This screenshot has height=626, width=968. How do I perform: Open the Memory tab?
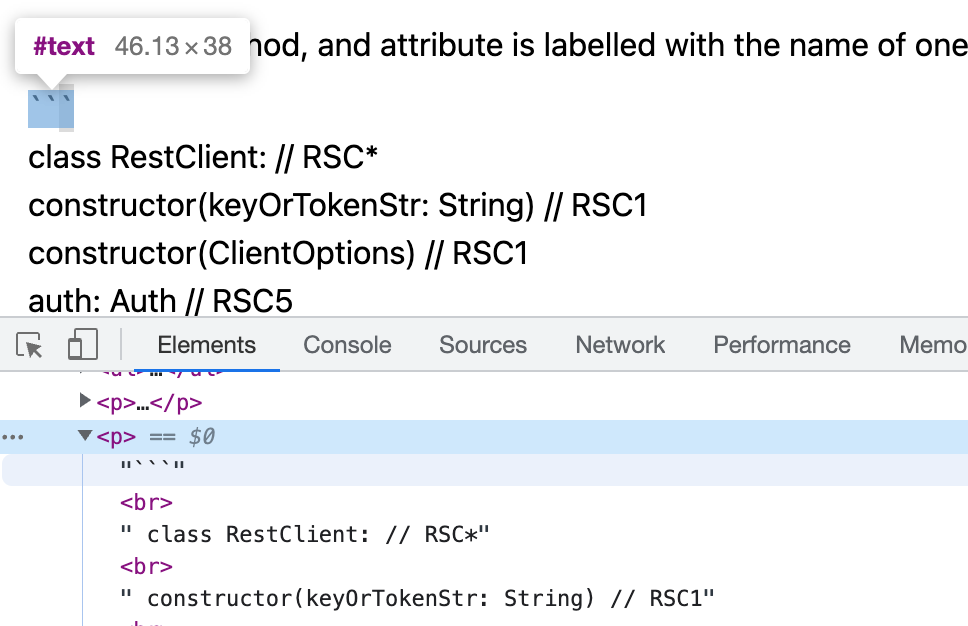tap(933, 344)
